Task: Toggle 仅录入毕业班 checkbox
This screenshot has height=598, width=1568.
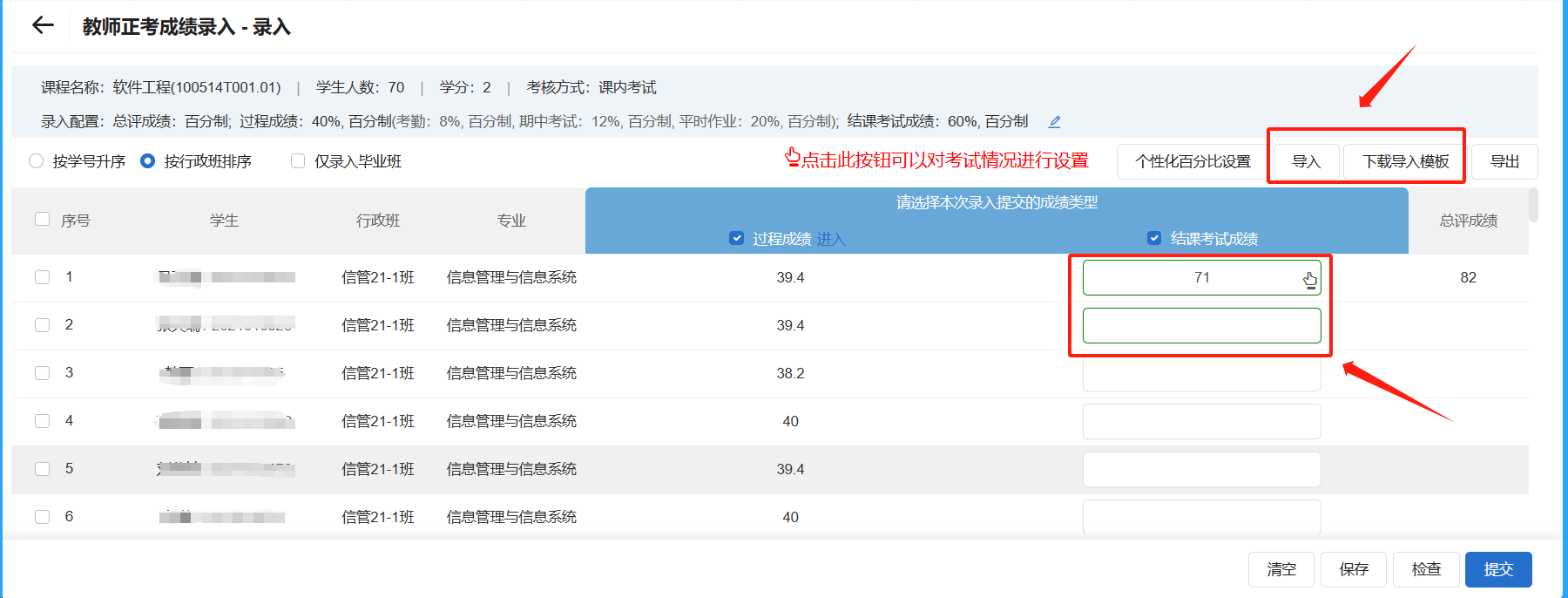Action: pyautogui.click(x=298, y=161)
